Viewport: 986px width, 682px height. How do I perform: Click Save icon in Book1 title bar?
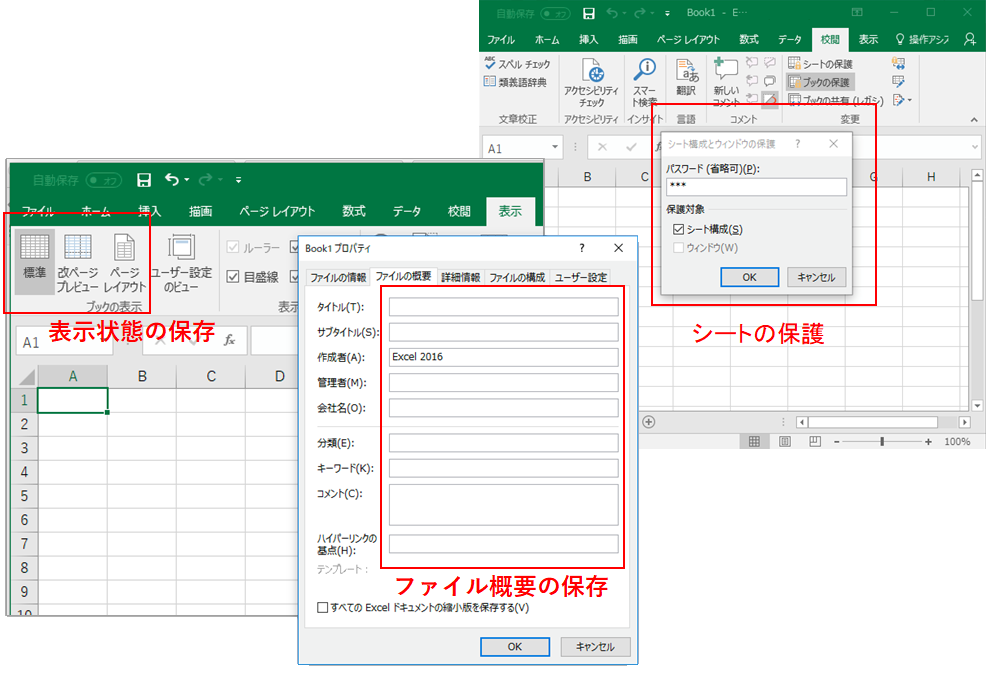pyautogui.click(x=589, y=13)
